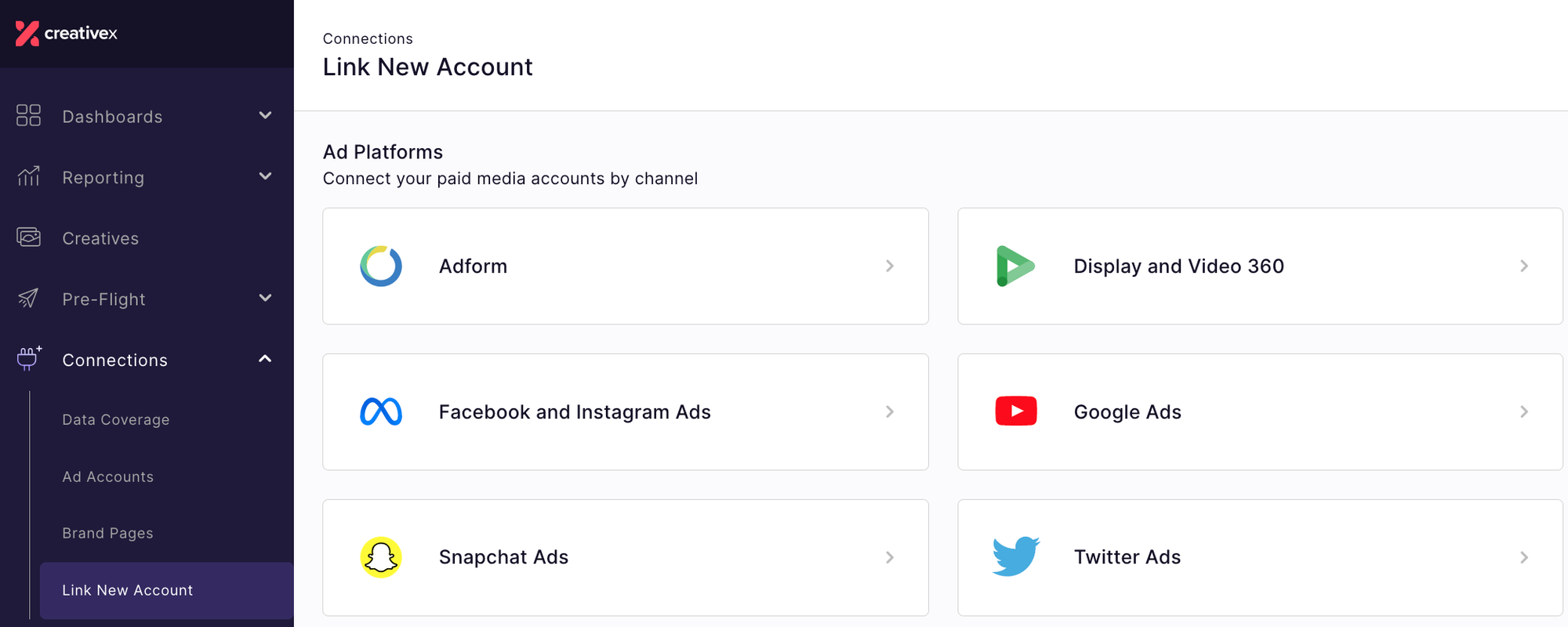The width and height of the screenshot is (1568, 627).
Task: Expand the Dashboards menu chevron
Action: (265, 115)
